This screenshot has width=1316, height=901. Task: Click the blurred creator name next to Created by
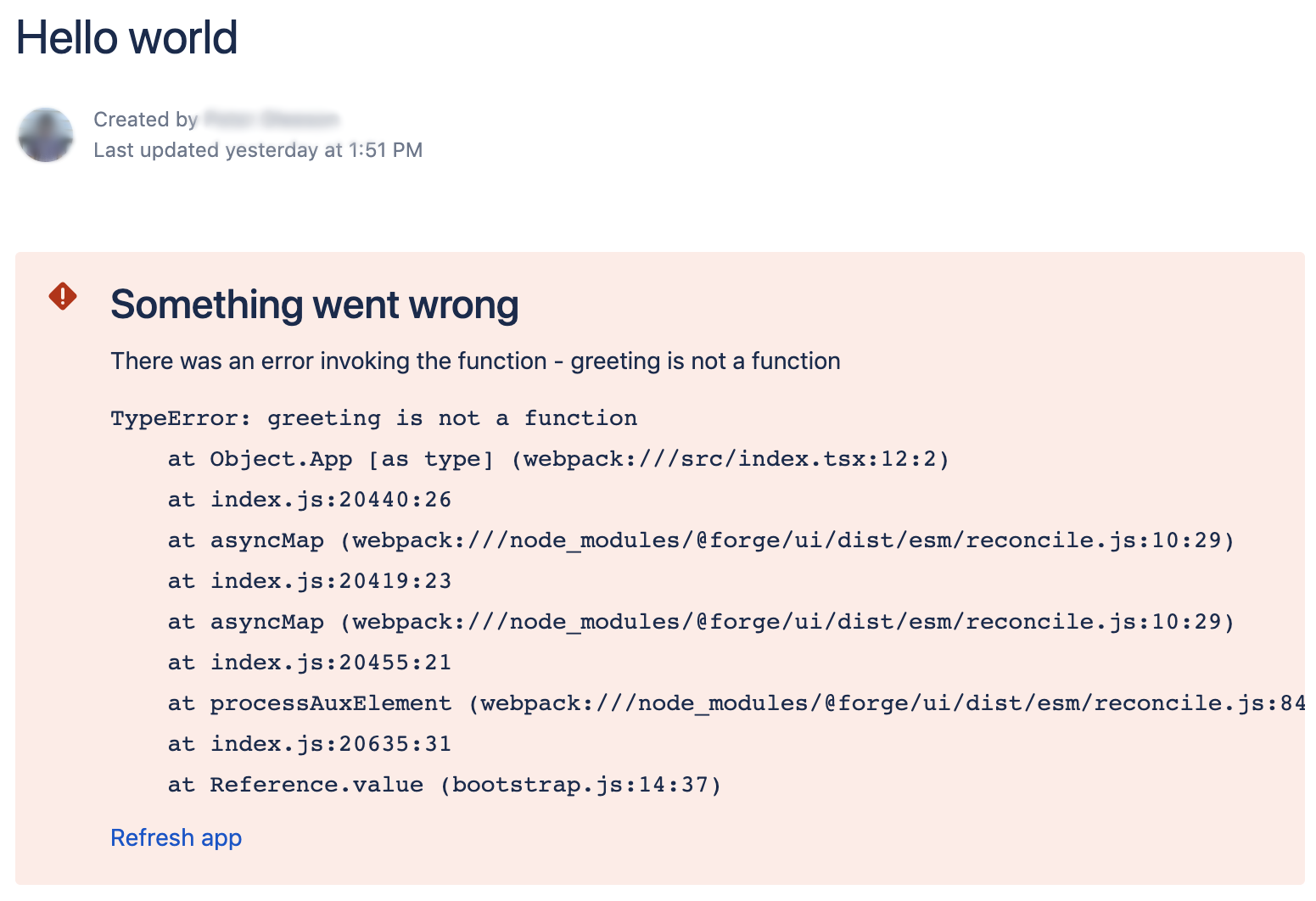click(x=269, y=120)
